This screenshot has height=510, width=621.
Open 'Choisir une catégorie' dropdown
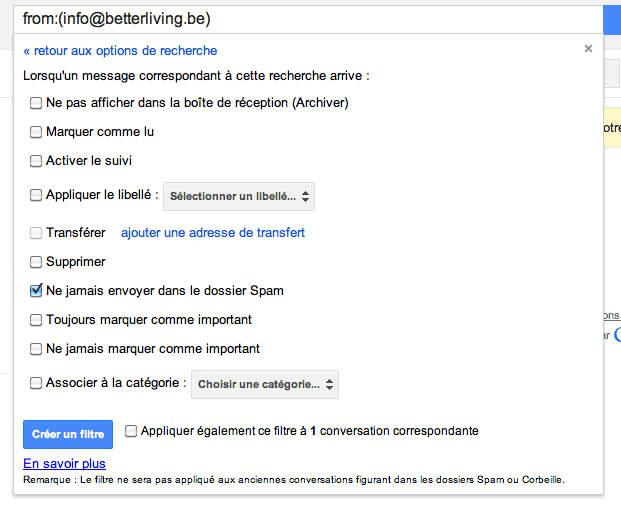tap(265, 384)
